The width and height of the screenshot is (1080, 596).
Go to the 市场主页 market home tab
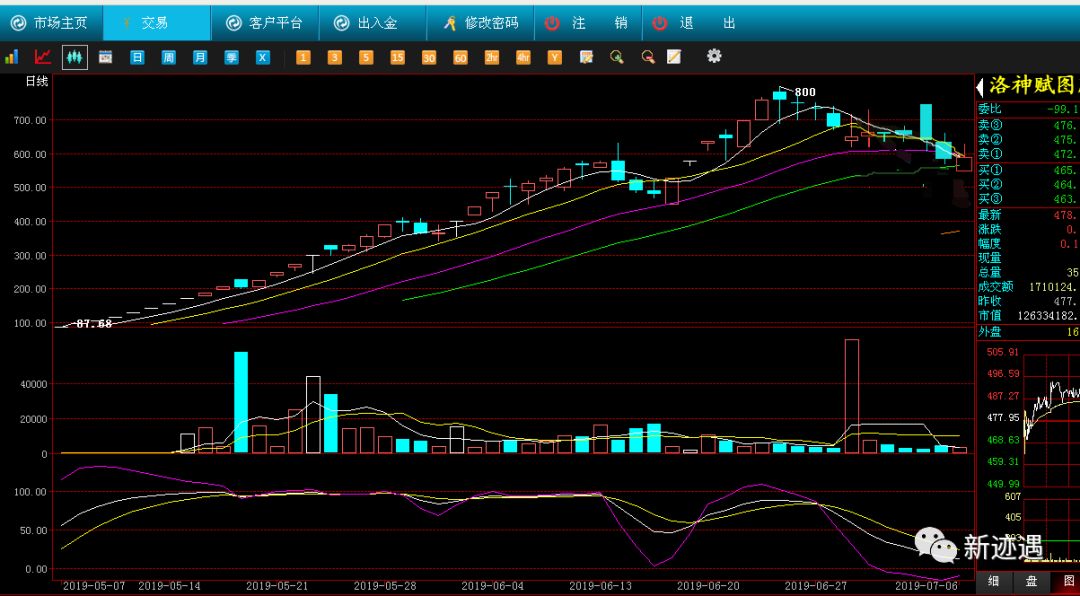coord(49,23)
